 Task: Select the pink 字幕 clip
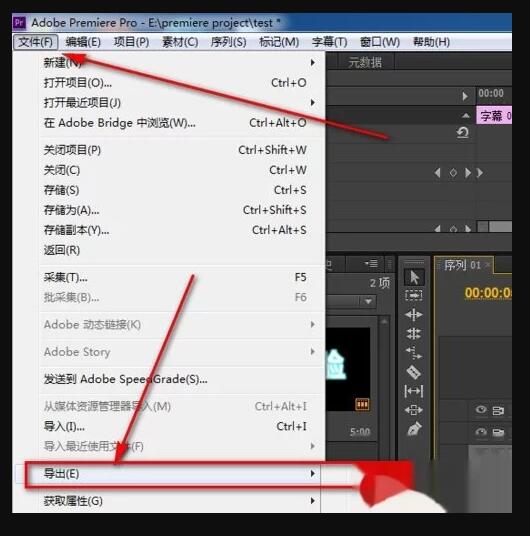pyautogui.click(x=494, y=116)
